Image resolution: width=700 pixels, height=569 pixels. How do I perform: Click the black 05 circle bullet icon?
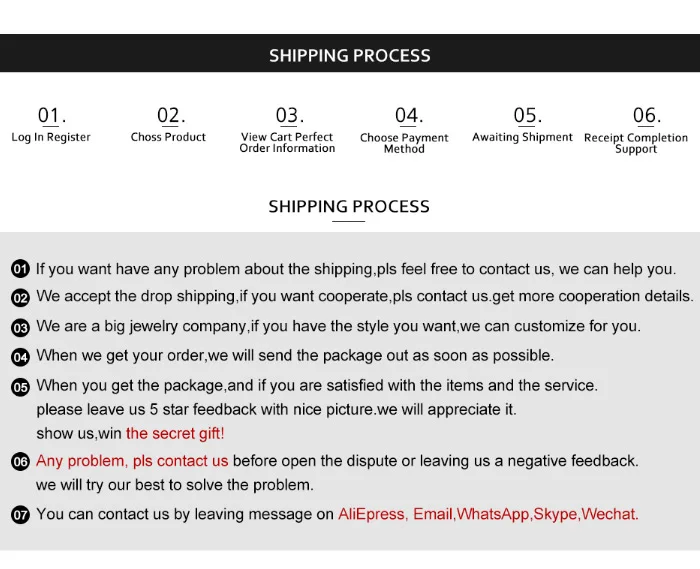(20, 387)
